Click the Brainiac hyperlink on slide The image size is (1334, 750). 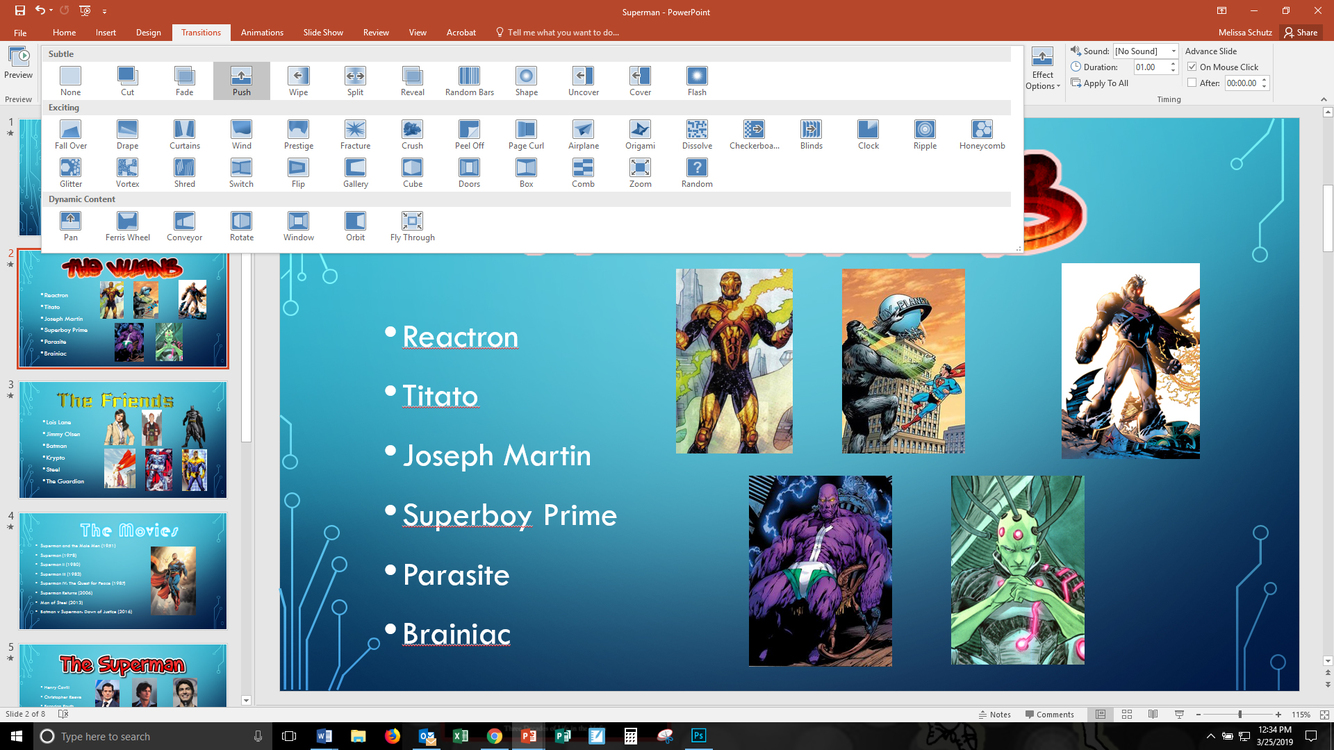(x=456, y=634)
